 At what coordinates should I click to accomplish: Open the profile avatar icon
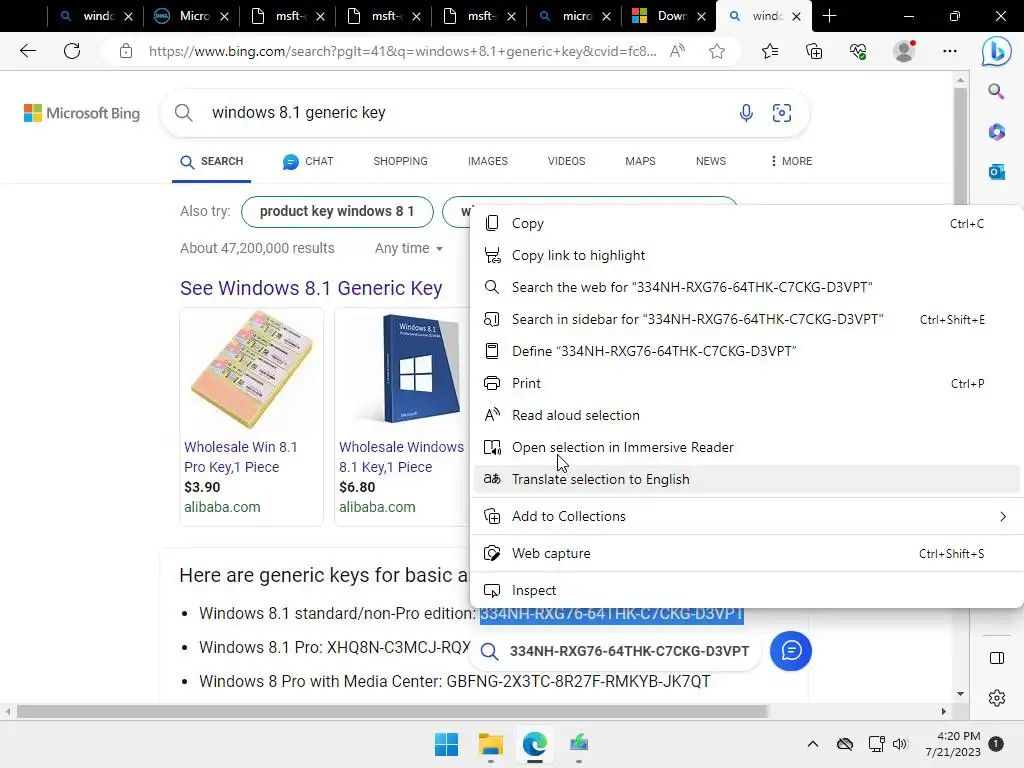tap(904, 51)
